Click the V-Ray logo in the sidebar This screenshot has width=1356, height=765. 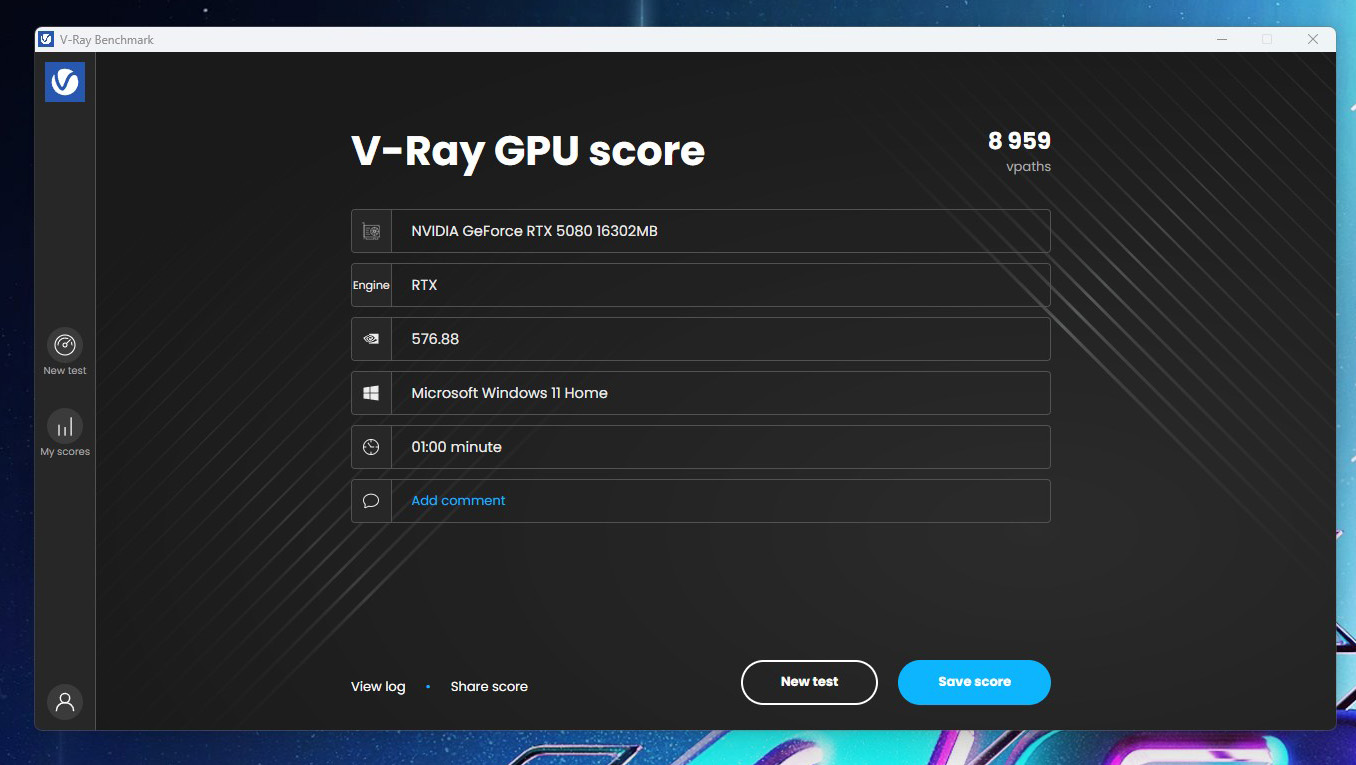click(x=65, y=82)
